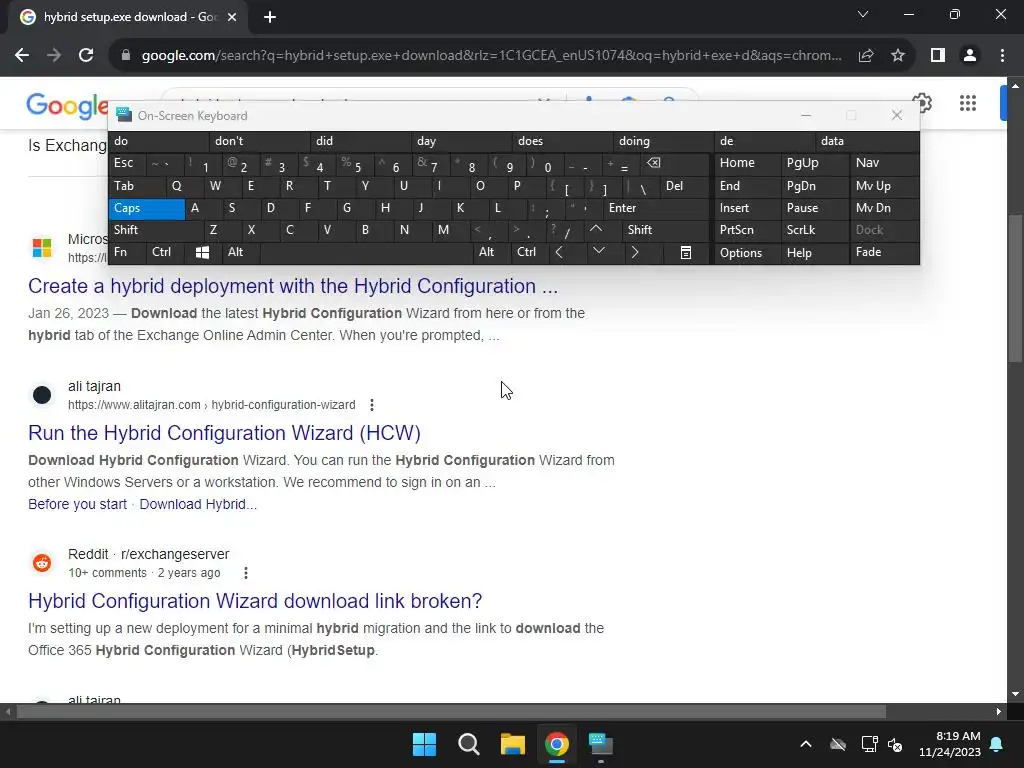1024x768 pixels.
Task: Toggle the left Ctrl key
Action: click(165, 252)
